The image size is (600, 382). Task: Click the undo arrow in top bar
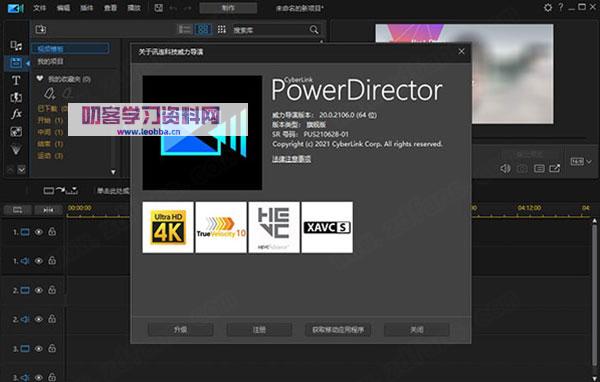pos(173,8)
